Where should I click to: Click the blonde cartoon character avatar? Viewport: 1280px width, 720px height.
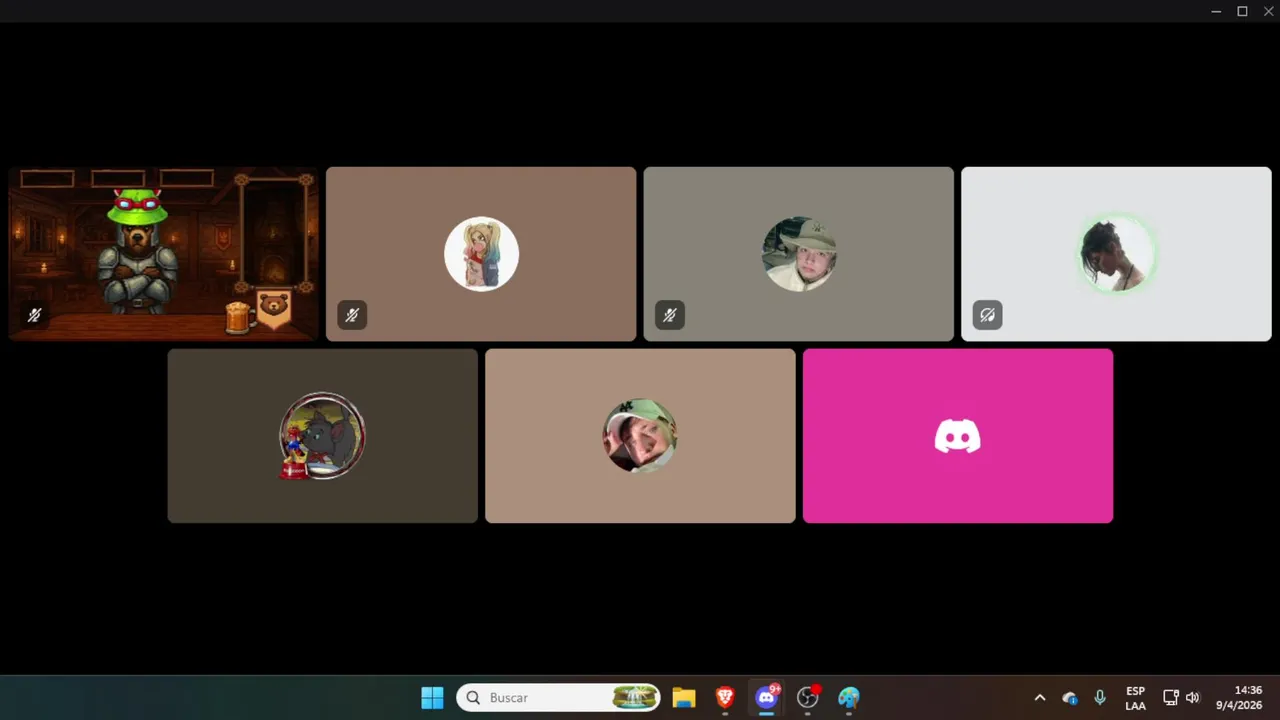click(481, 254)
